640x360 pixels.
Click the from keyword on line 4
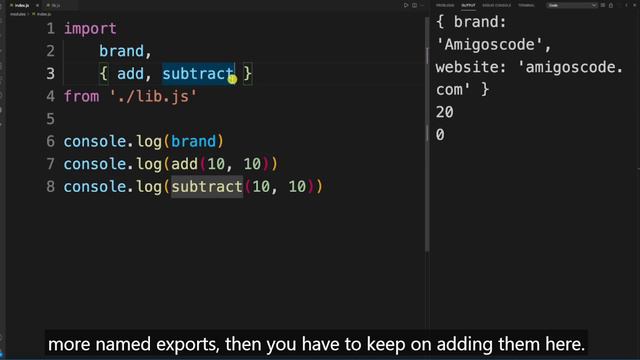(81, 96)
